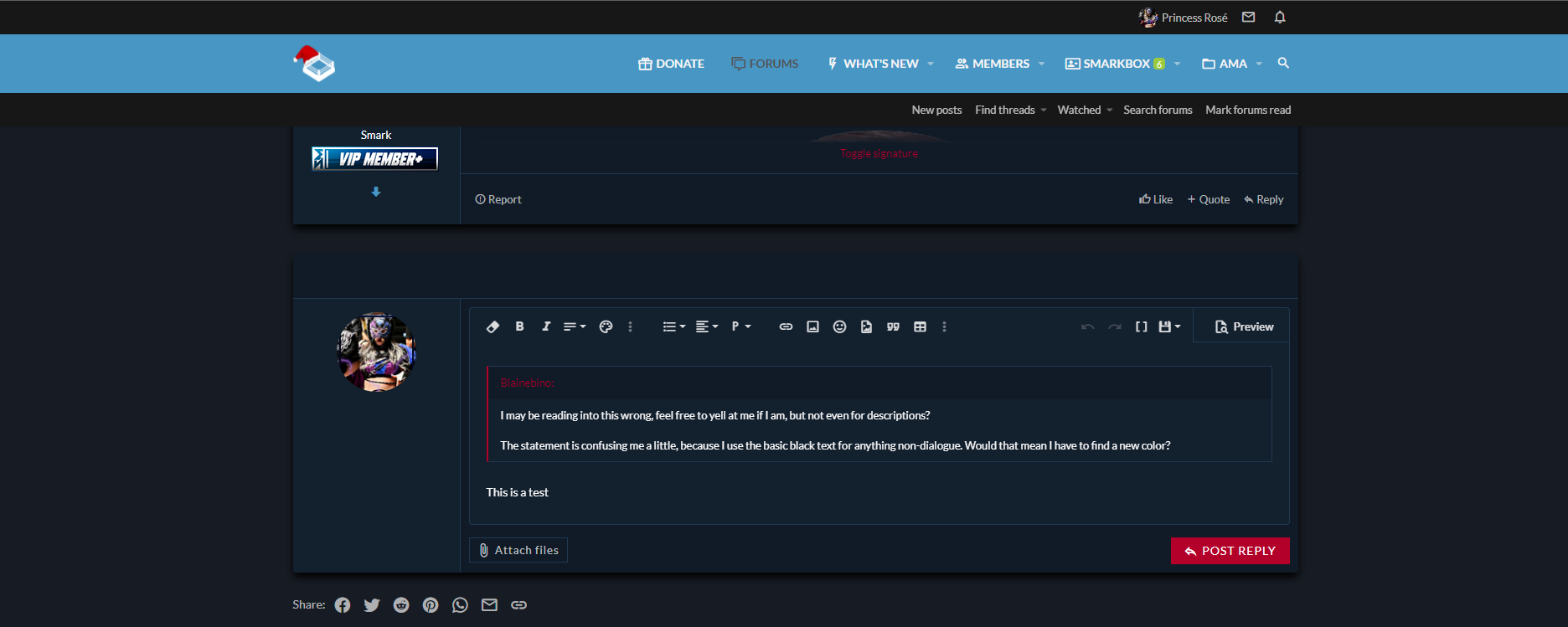The width and height of the screenshot is (1568, 627).
Task: Insert a table in editor
Action: [920, 326]
